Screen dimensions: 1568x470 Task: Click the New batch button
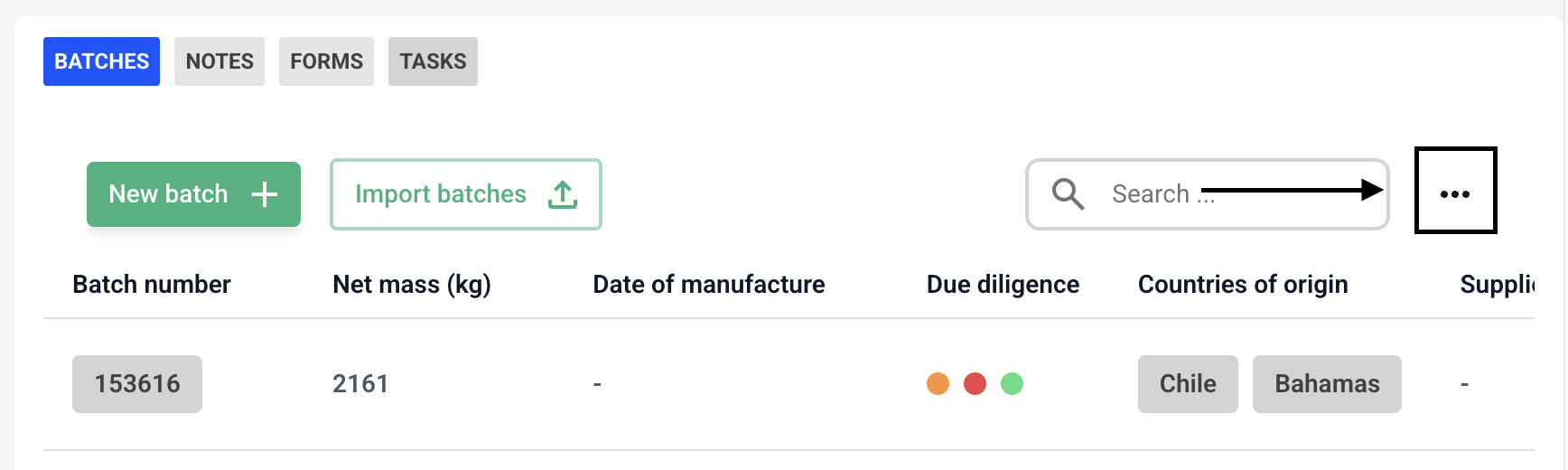pos(193,194)
